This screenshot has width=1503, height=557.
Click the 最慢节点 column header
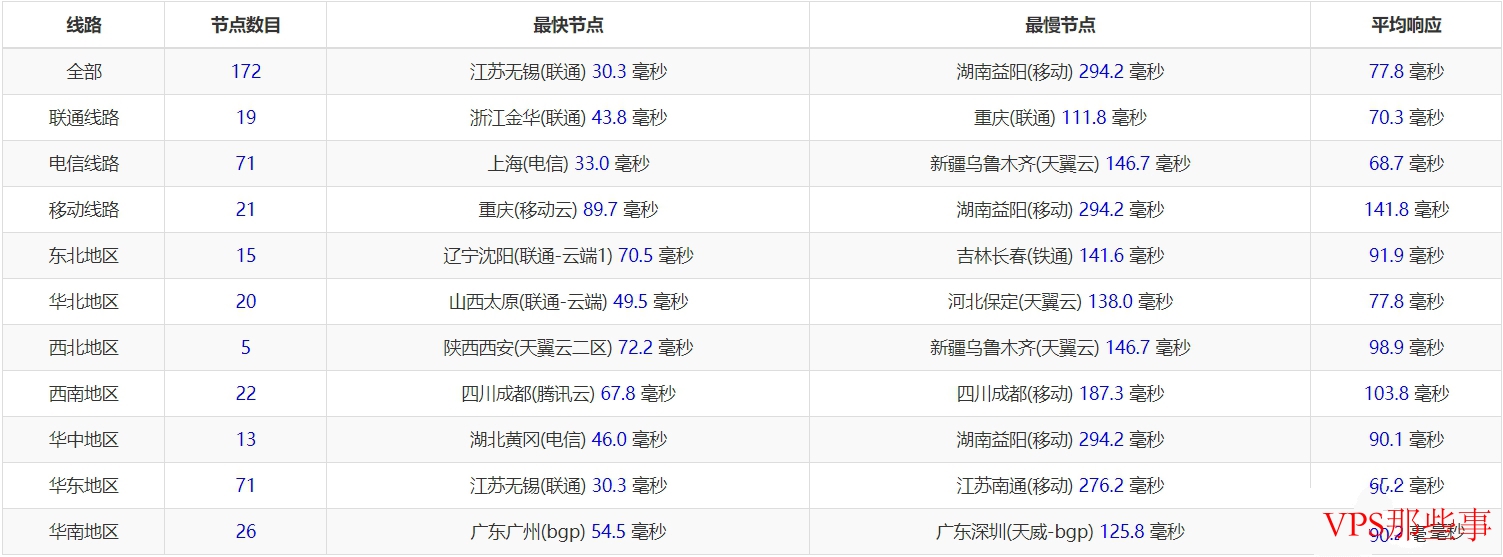1060,26
